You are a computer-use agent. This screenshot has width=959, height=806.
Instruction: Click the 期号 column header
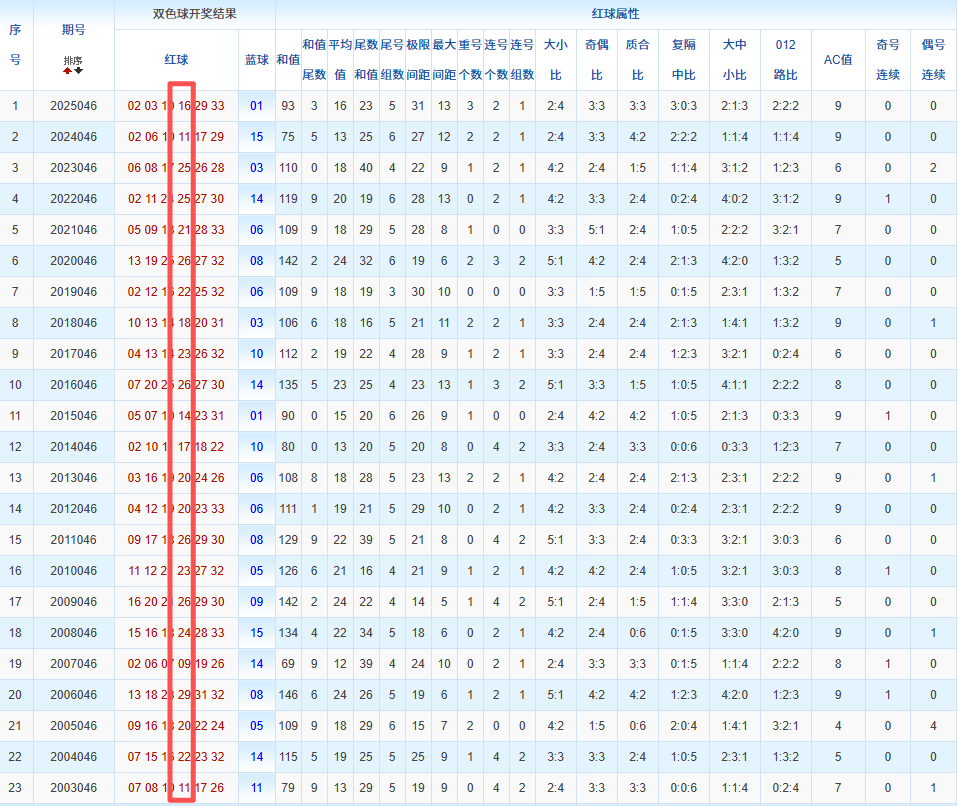[x=73, y=29]
